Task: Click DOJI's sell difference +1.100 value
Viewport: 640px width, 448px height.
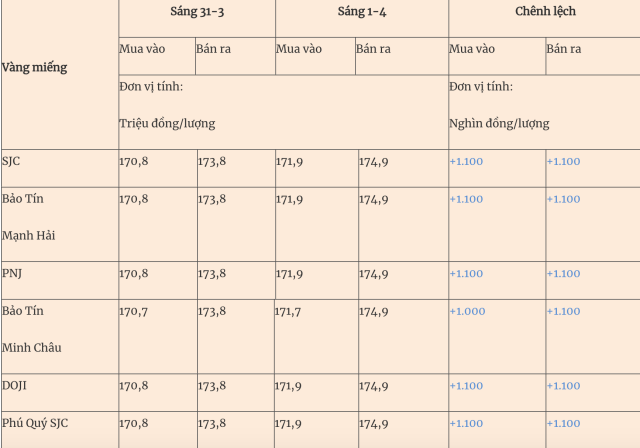Action: coord(563,385)
